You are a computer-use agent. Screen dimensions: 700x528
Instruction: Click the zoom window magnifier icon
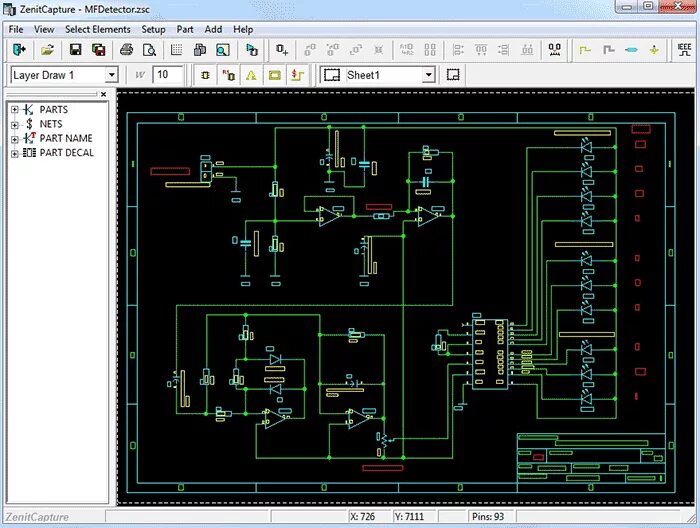223,50
